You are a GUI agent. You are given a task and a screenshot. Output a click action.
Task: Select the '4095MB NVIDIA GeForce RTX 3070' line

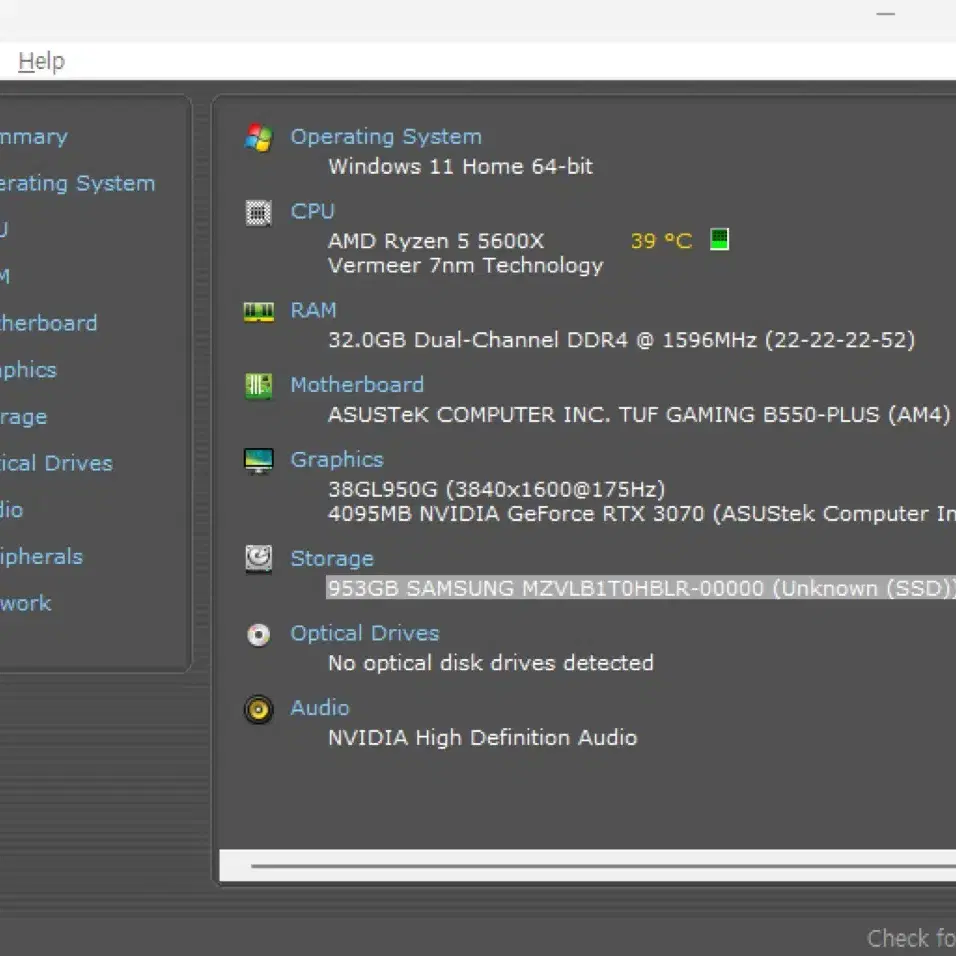click(x=642, y=514)
